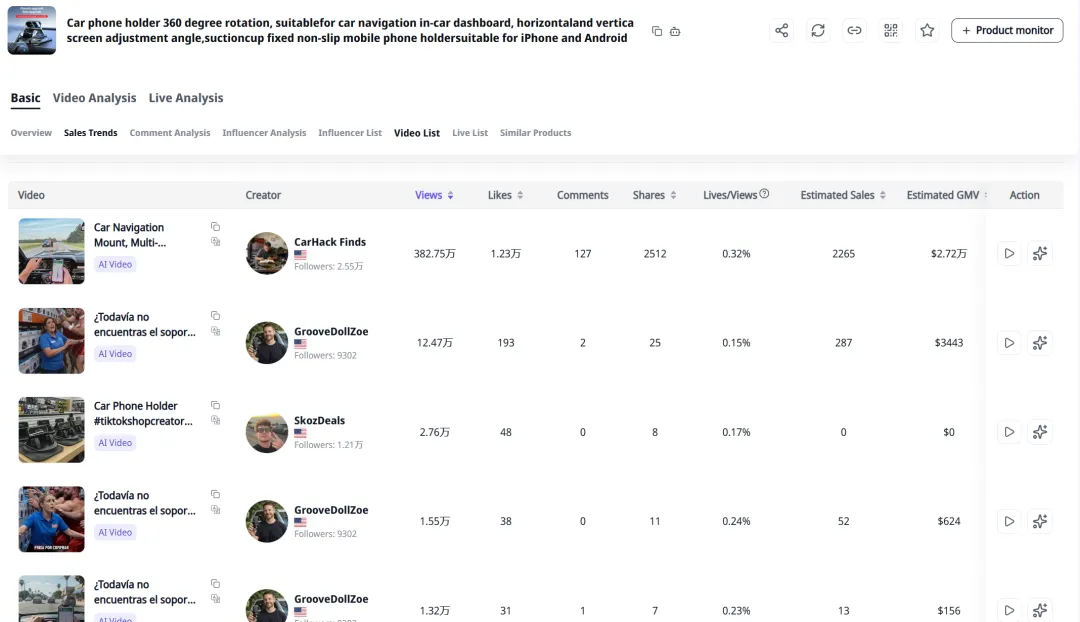This screenshot has width=1080, height=622.
Task: Copy the Car Navigation Mount video title
Action: coord(216,227)
